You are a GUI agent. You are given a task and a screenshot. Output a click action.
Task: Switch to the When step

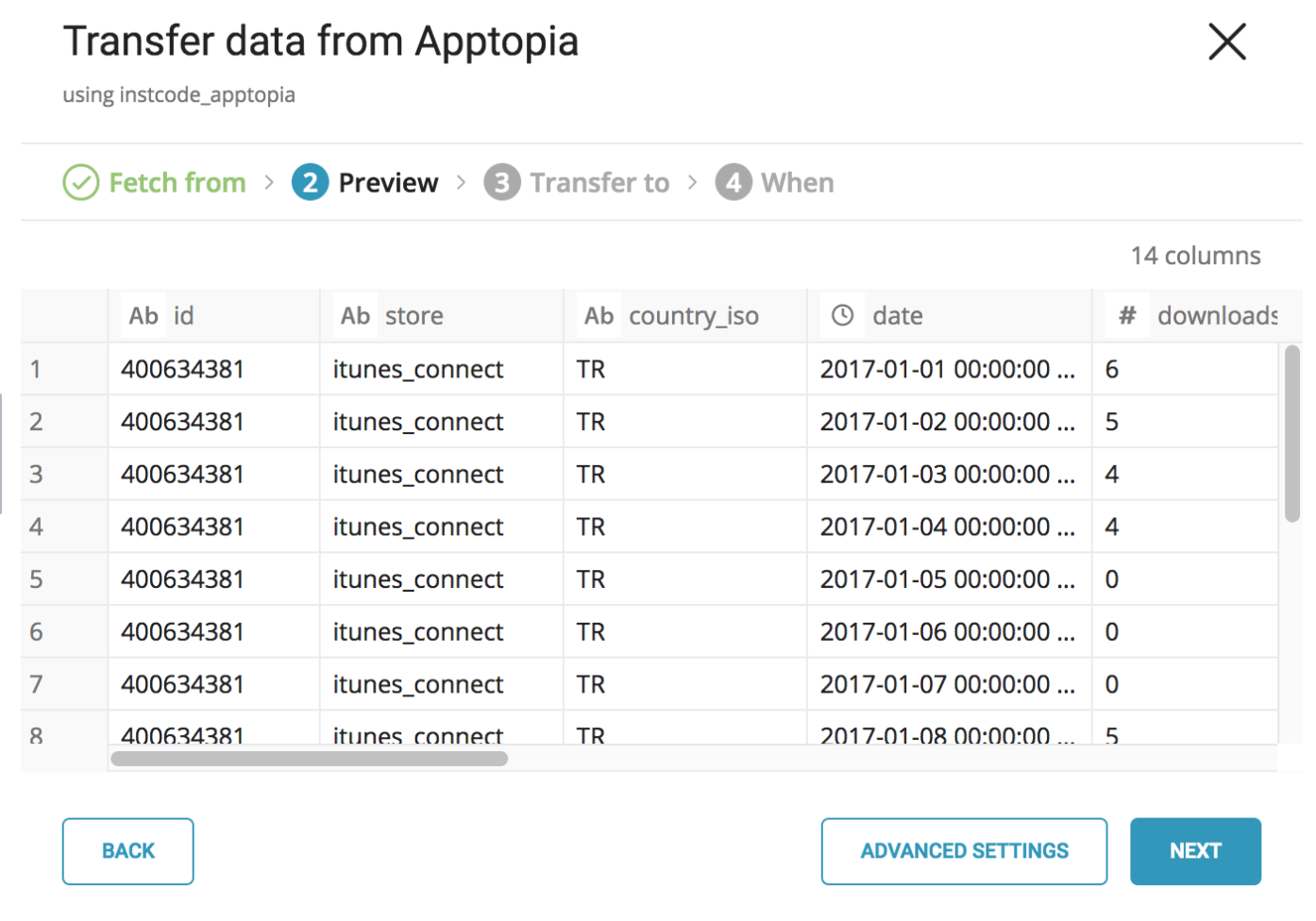(798, 182)
